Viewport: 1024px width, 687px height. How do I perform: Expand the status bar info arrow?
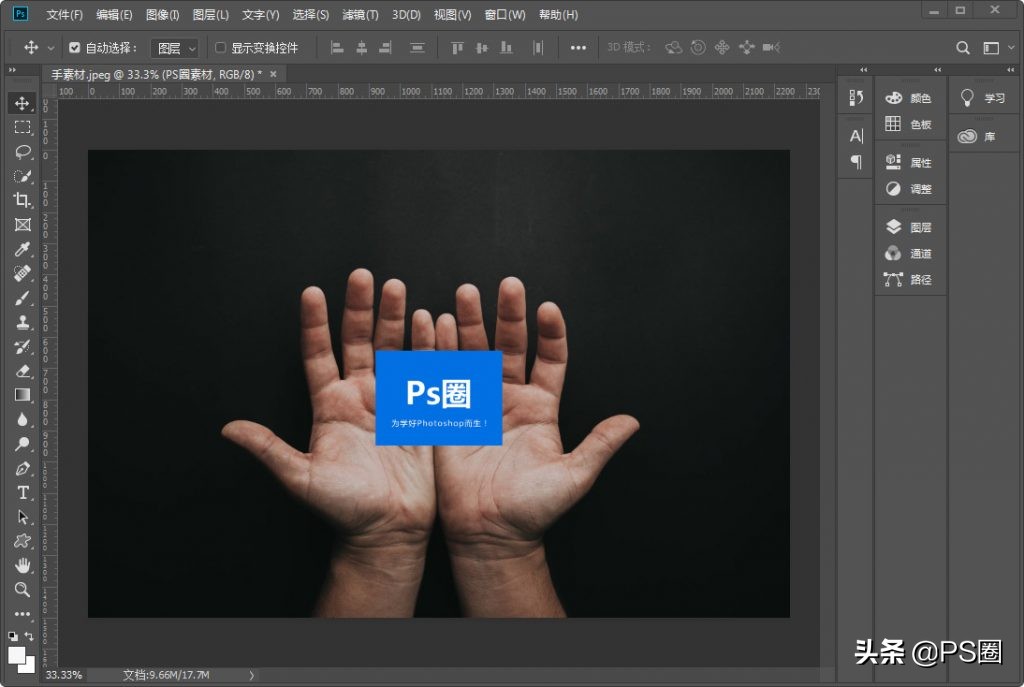(251, 675)
